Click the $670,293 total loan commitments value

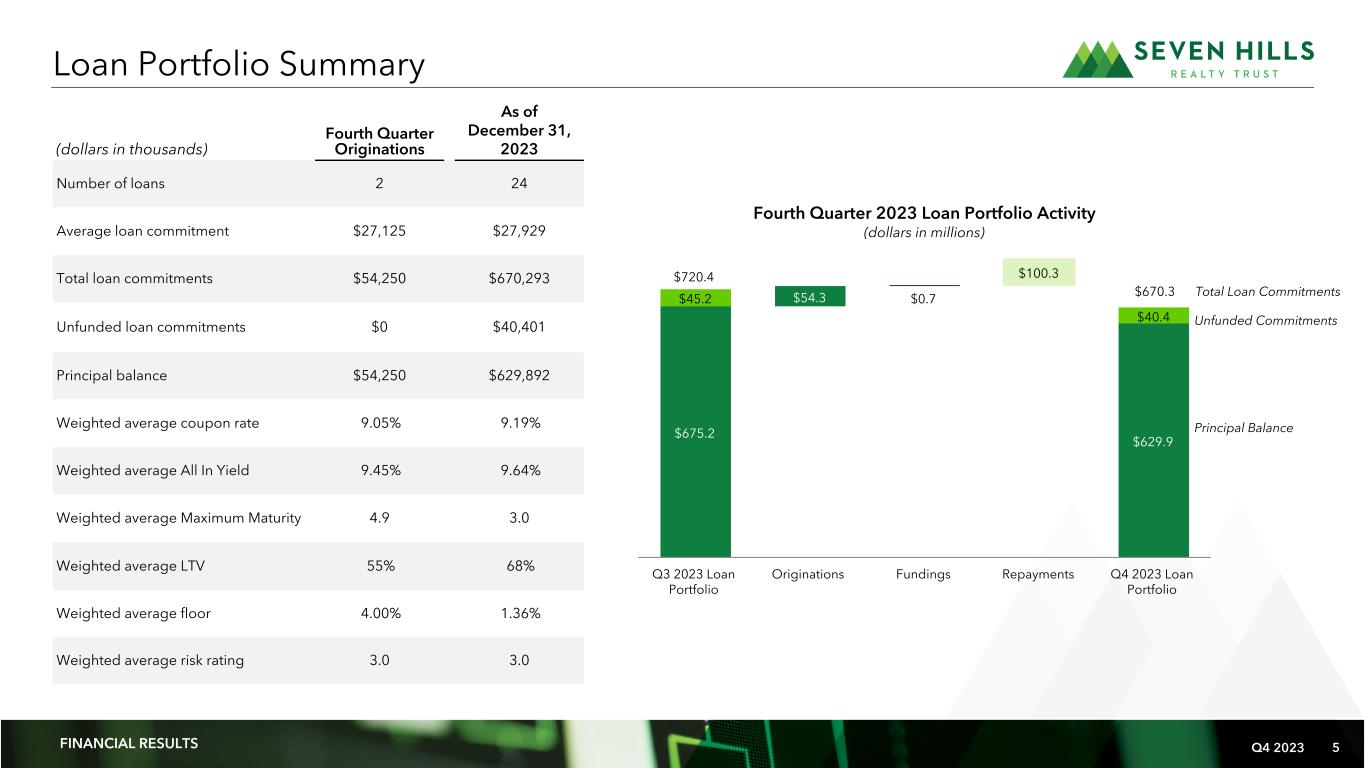518,279
